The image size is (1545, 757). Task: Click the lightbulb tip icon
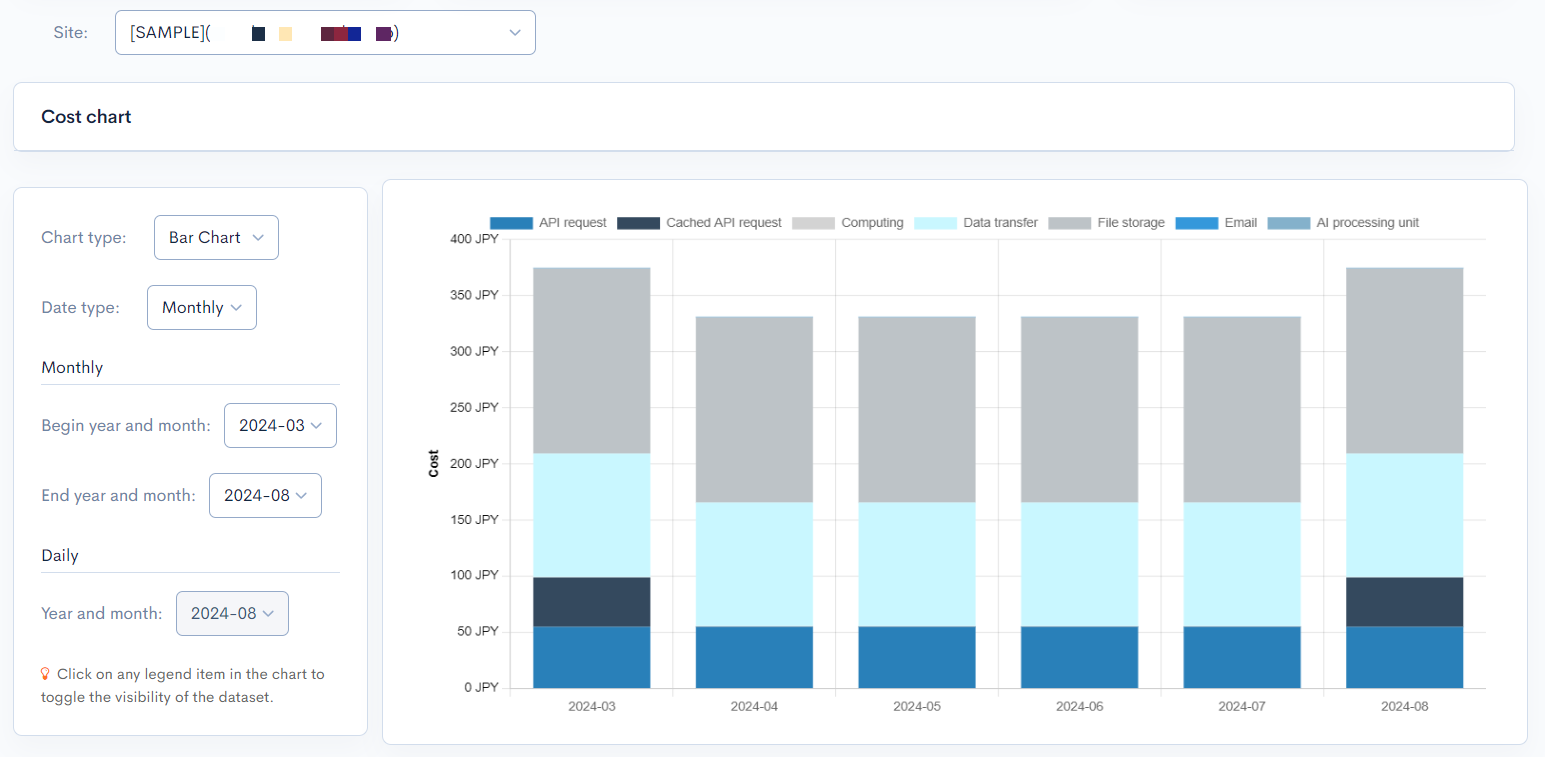(x=46, y=674)
